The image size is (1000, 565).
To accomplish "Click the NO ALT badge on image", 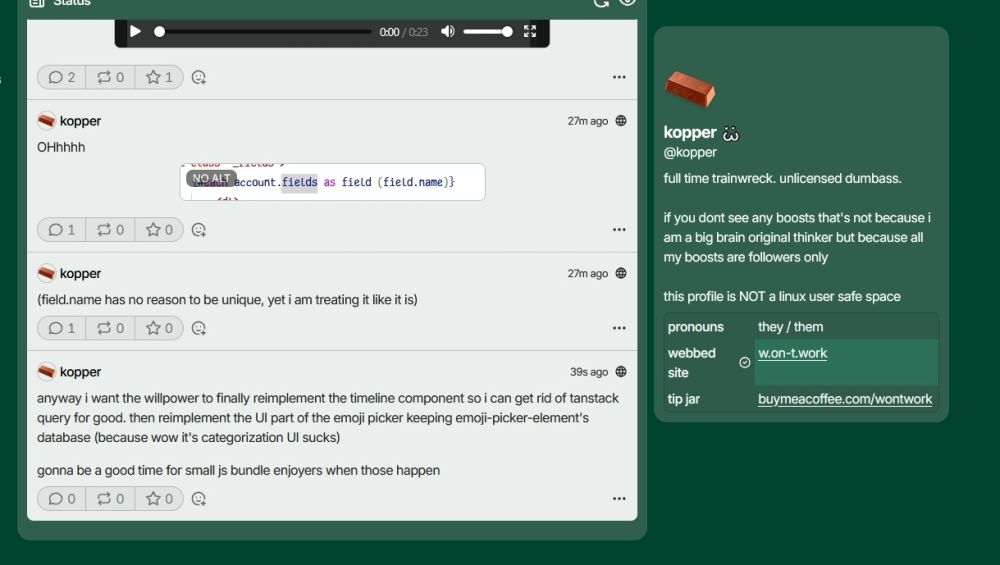I will tap(211, 178).
